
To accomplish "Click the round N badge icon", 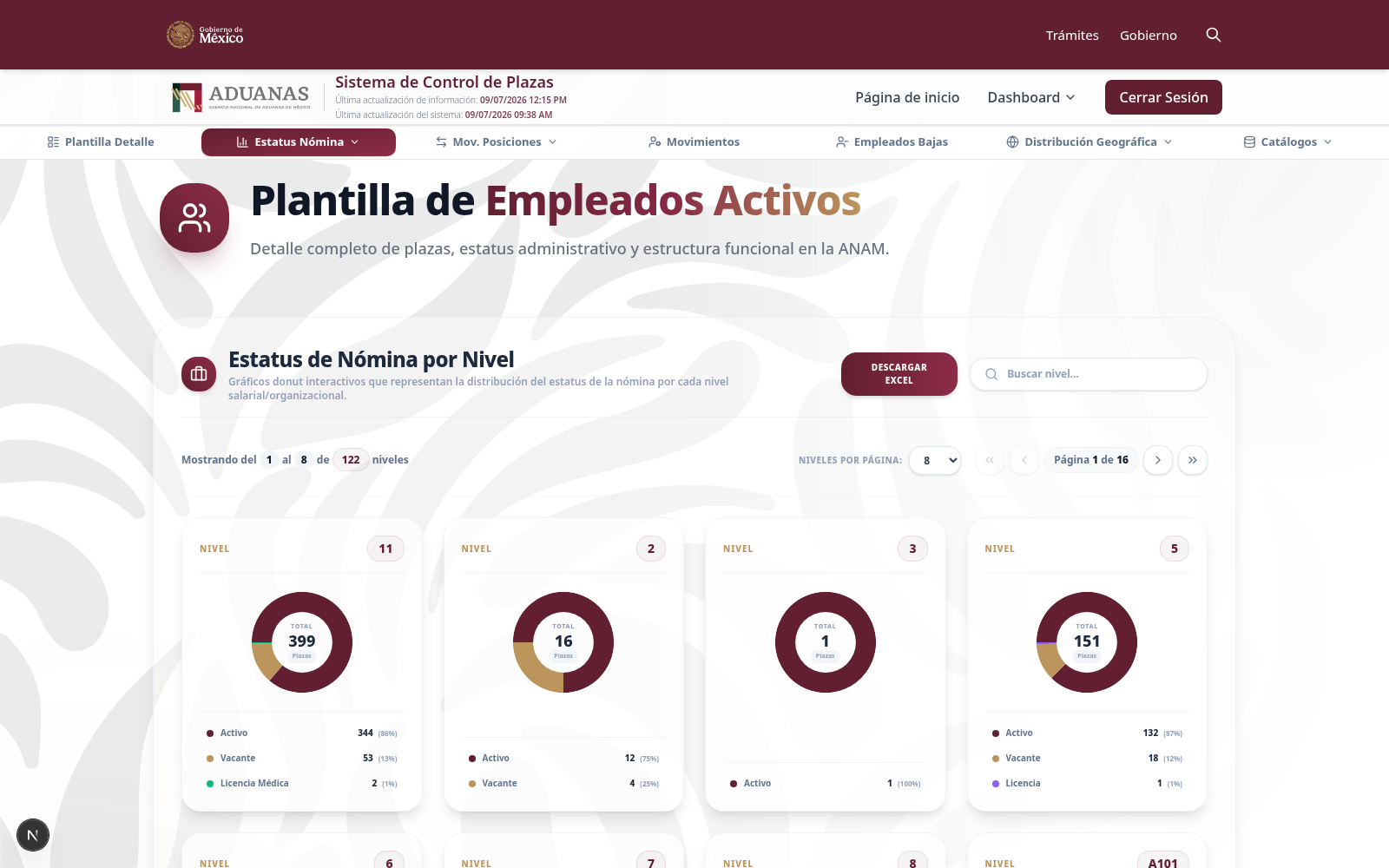I will click(x=33, y=835).
